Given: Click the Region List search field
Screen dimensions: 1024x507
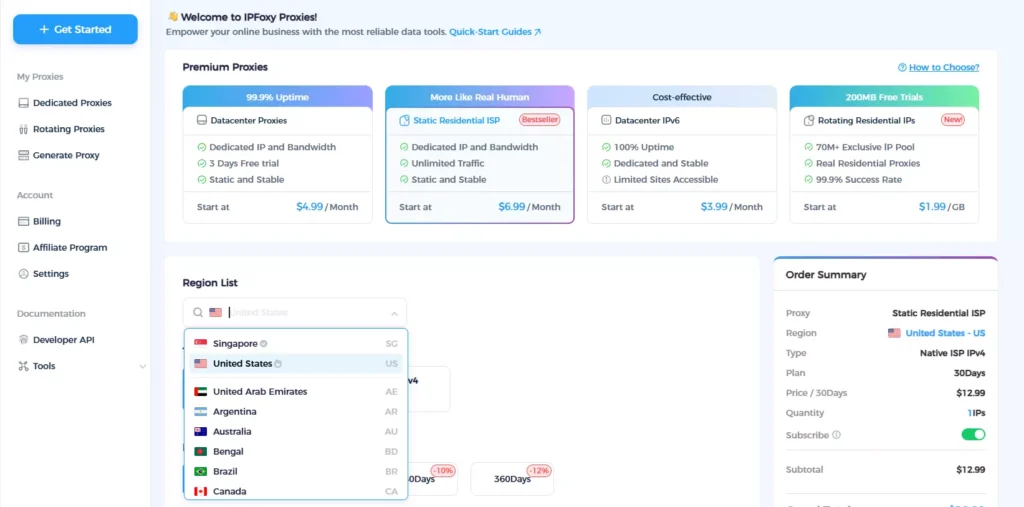Looking at the screenshot, I should pos(300,313).
